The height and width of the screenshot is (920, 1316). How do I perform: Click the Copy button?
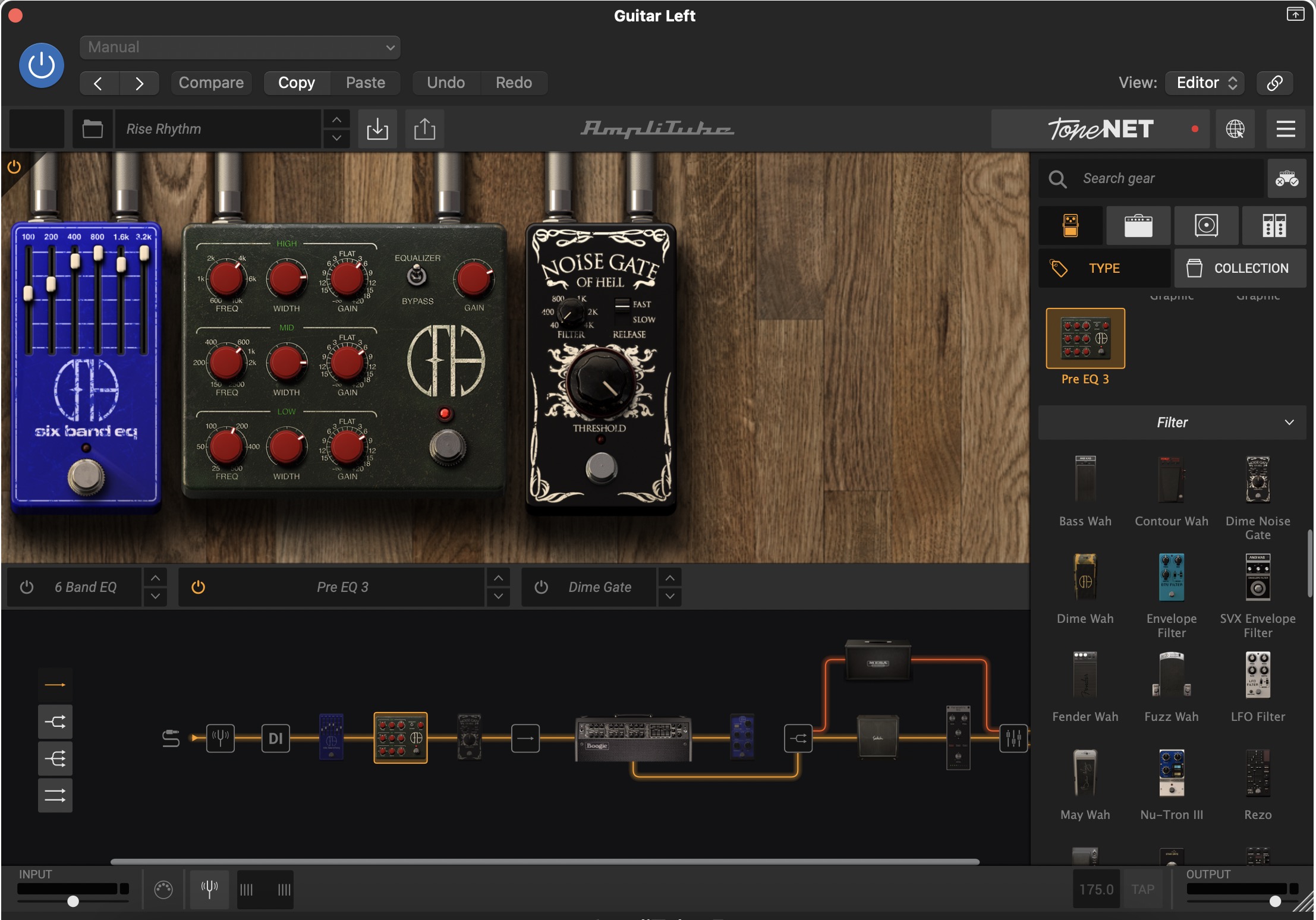click(x=297, y=83)
